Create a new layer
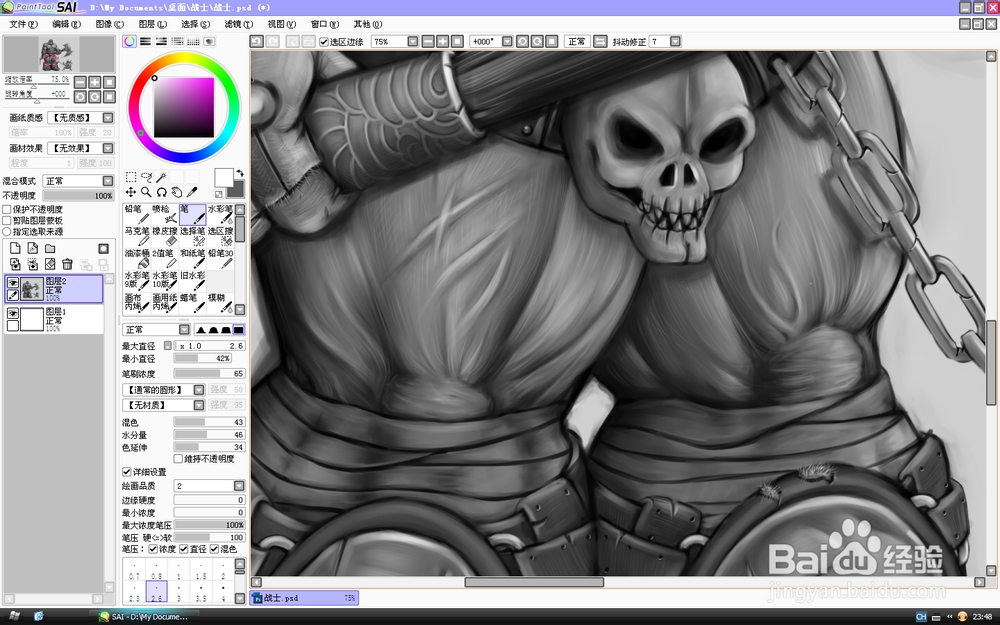This screenshot has height=625, width=1000. pyautogui.click(x=15, y=248)
